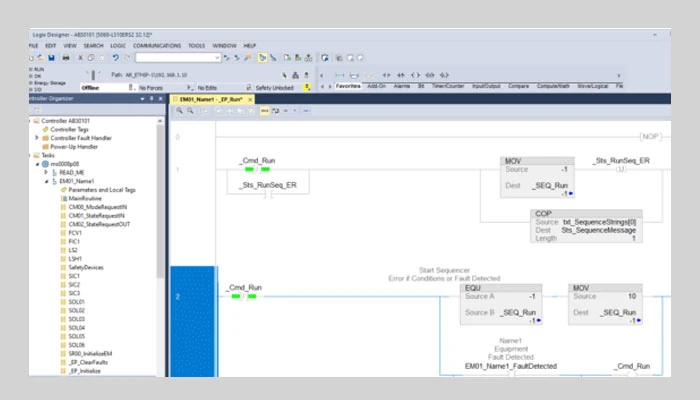Click the Controller Organizer vertical scrollbar
This screenshot has height=400, width=700.
[160, 201]
